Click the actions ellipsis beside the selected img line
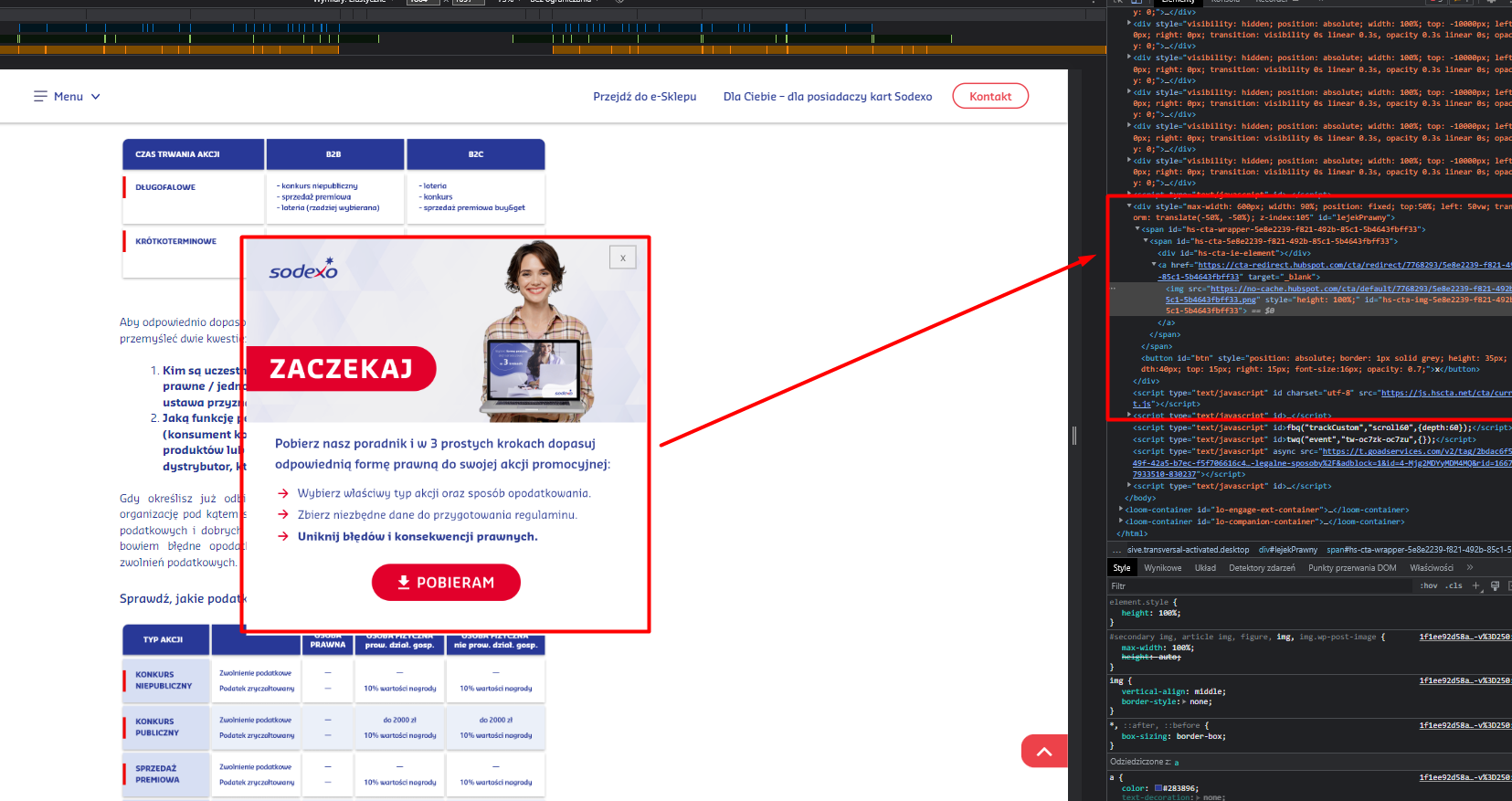This screenshot has height=801, width=1512. pos(1113,288)
